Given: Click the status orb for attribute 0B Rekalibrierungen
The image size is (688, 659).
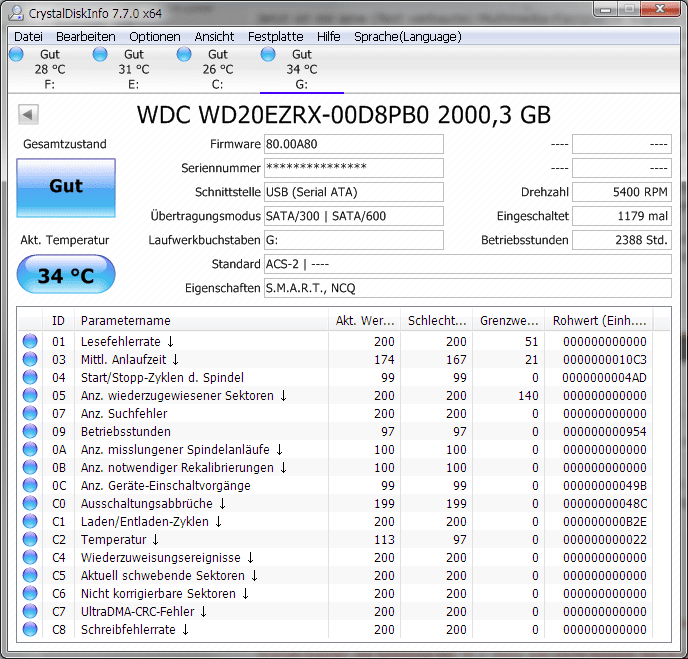Looking at the screenshot, I should [x=30, y=467].
